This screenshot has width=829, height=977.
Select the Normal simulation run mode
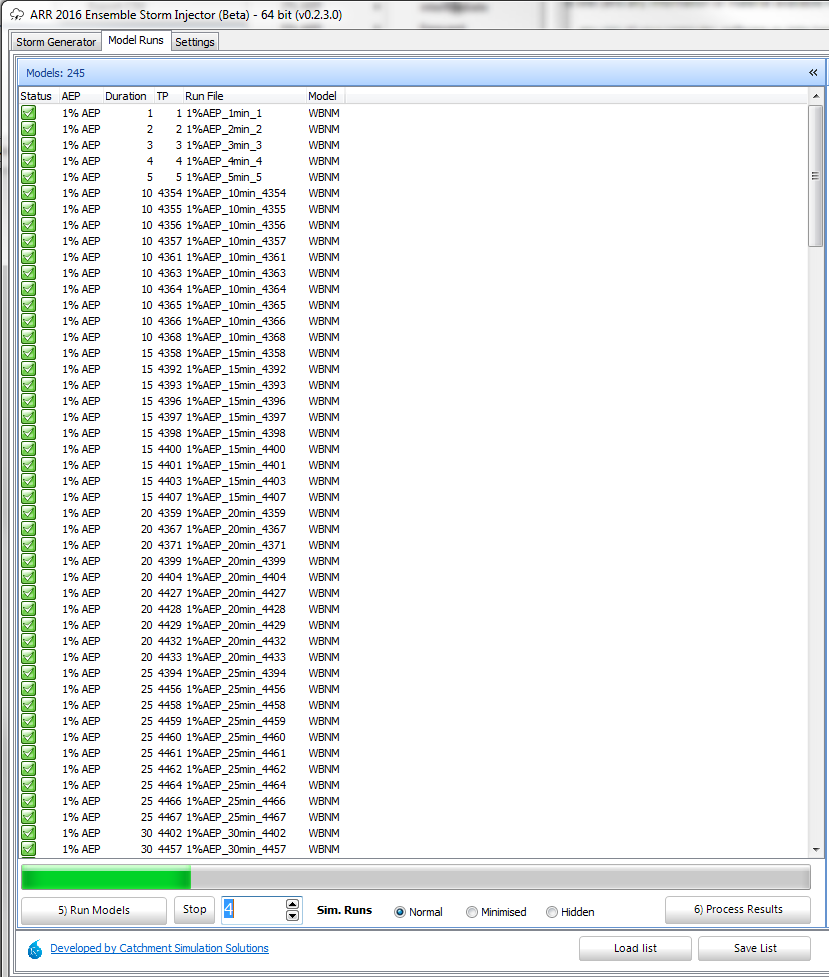[x=401, y=912]
